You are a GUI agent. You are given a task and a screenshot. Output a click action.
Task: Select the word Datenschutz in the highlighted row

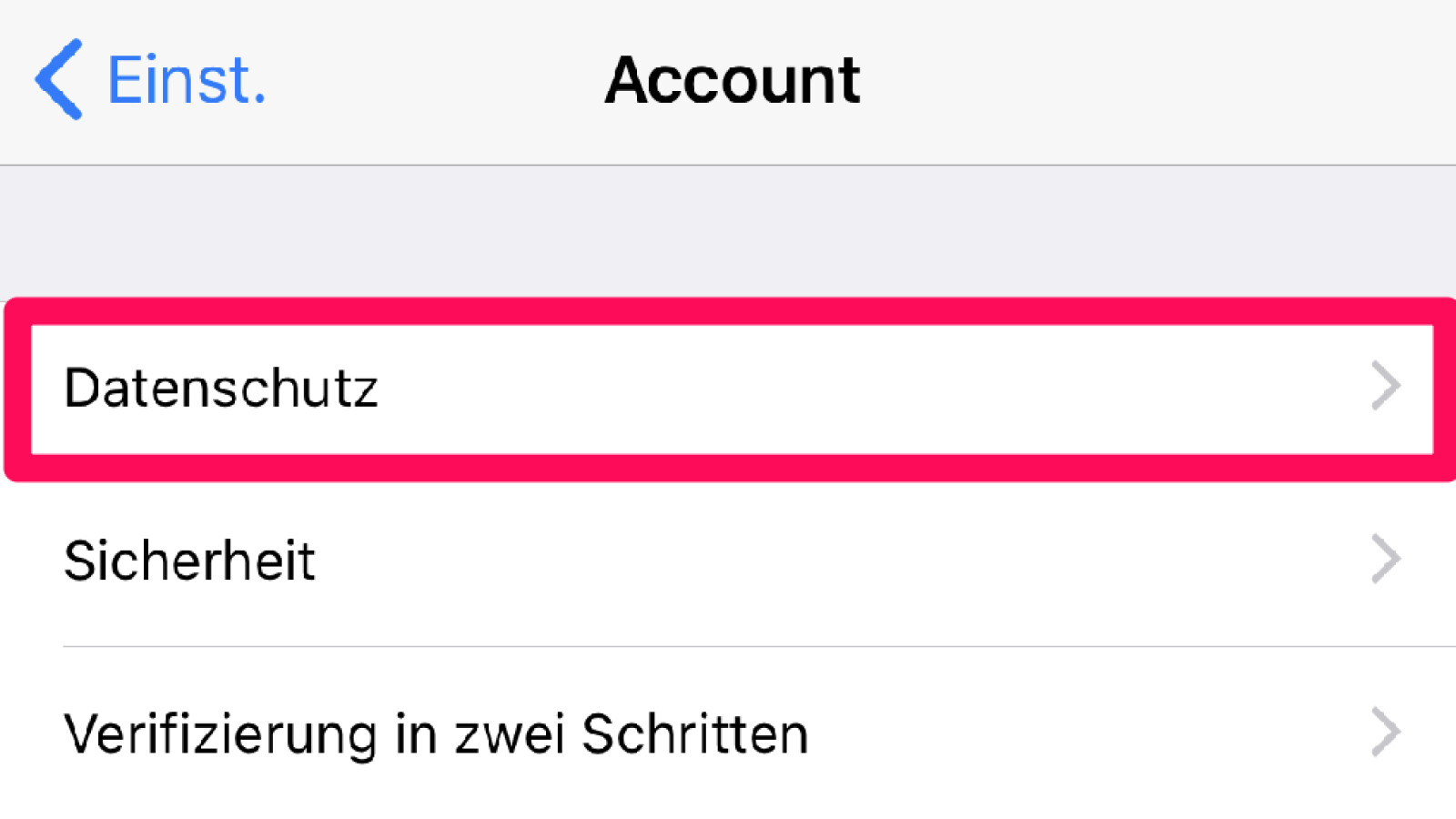tap(221, 389)
